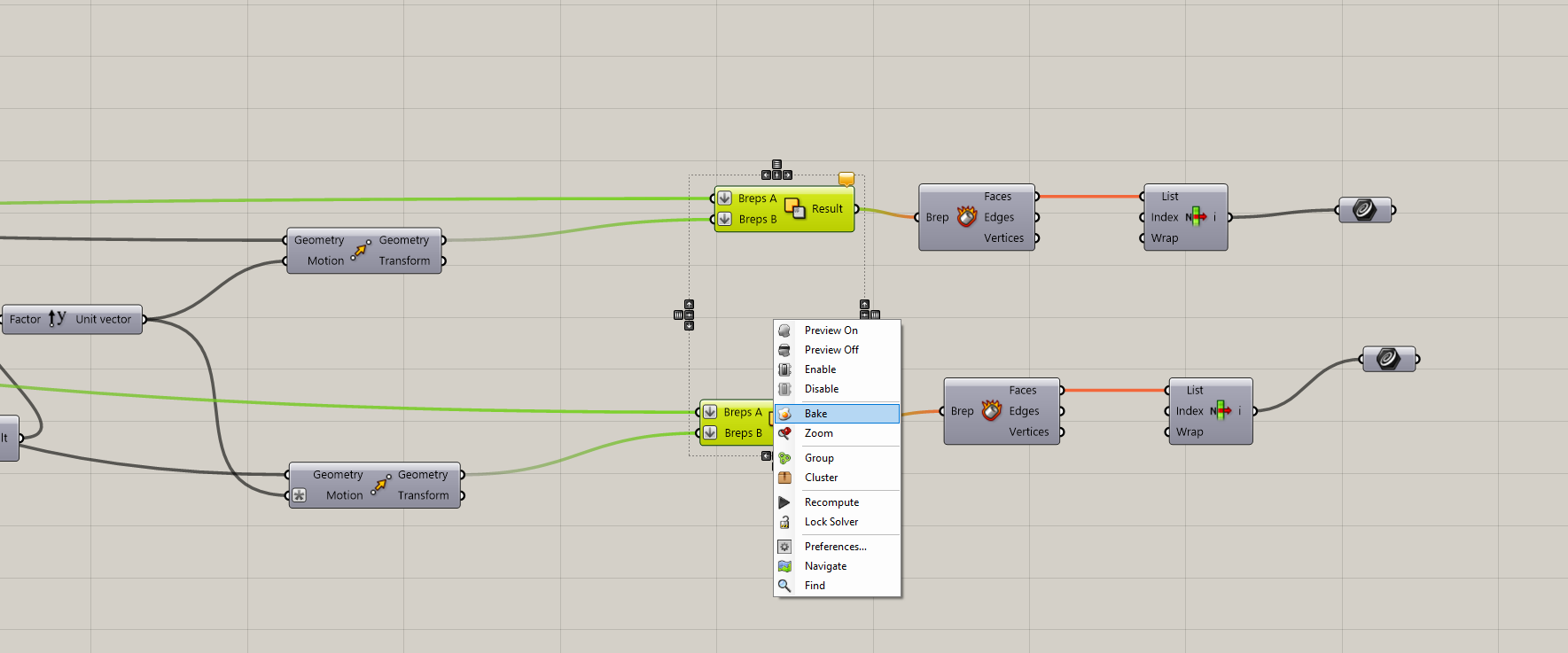The height and width of the screenshot is (653, 1568).
Task: Click the Vertices output on the lower Deconstruct Brep
Action: pyautogui.click(x=1028, y=432)
